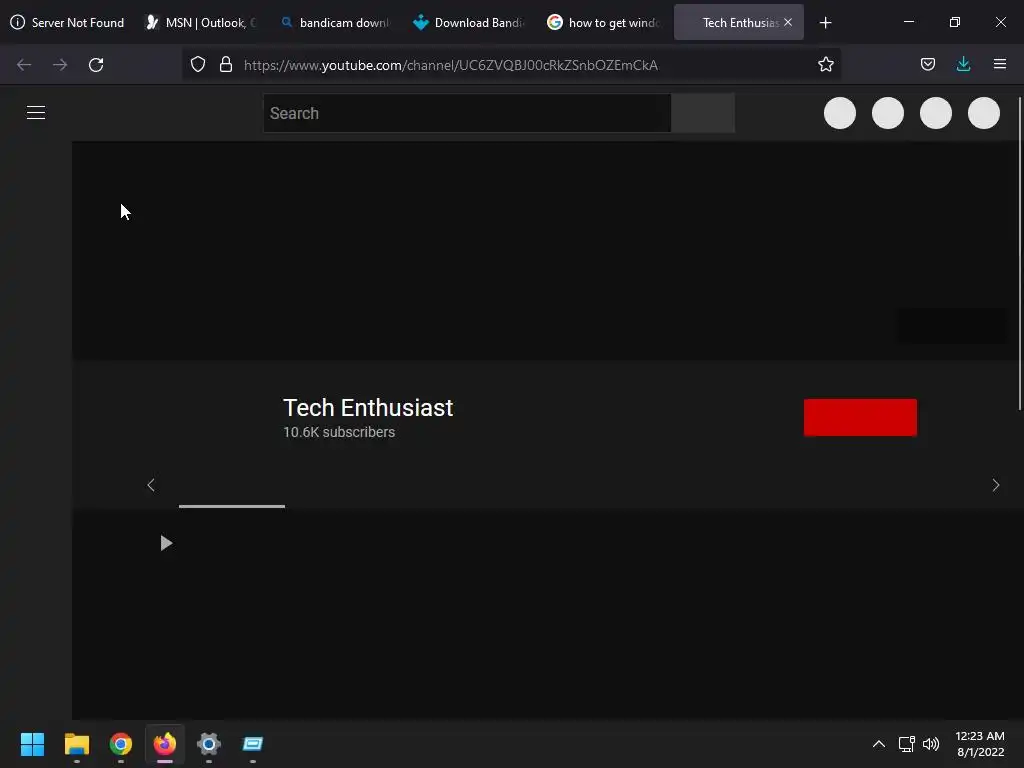Open the YouTube guide hamburger menu
This screenshot has width=1024, height=768.
pyautogui.click(x=36, y=113)
